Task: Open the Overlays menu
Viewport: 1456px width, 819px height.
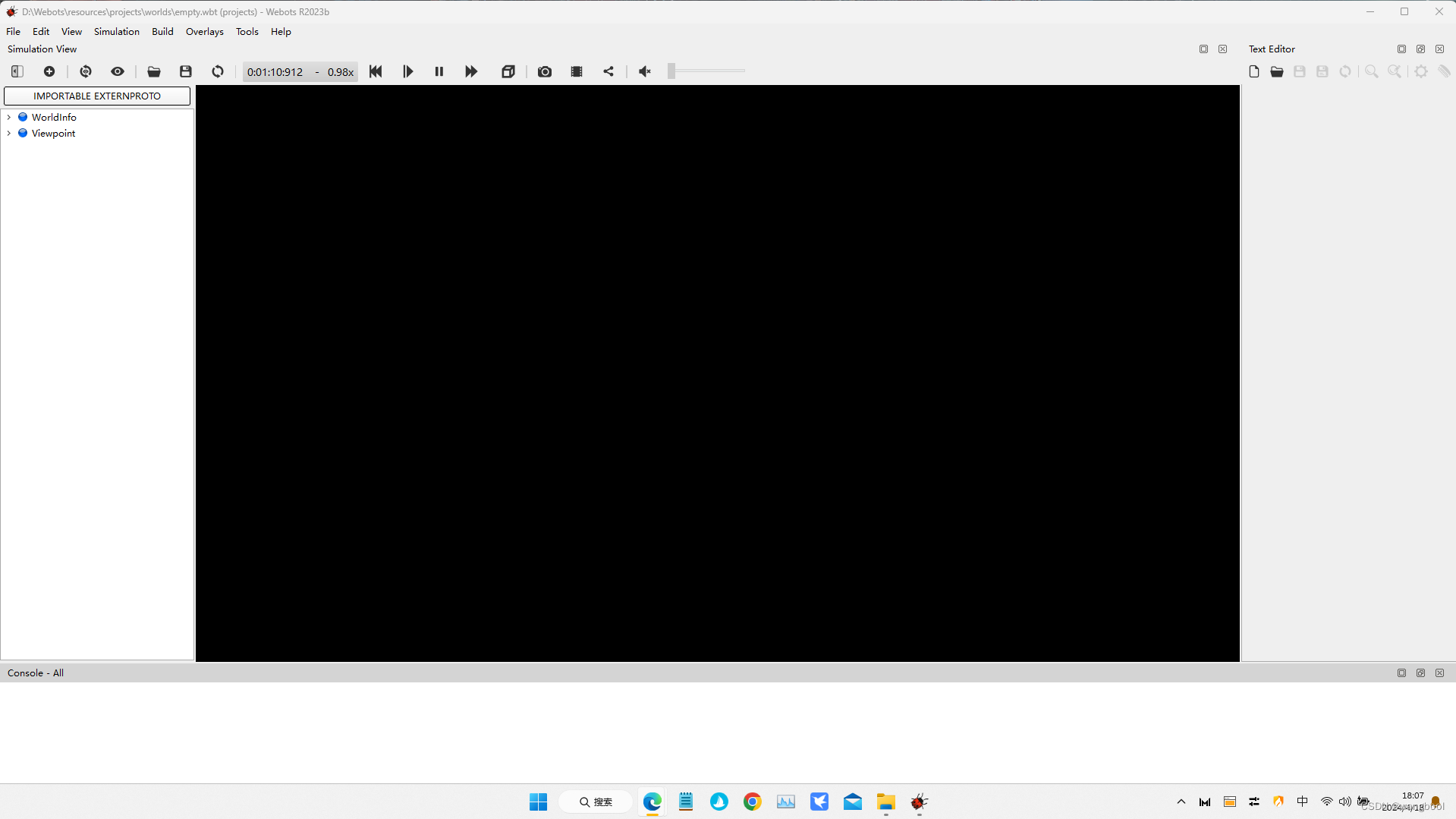Action: coord(205,32)
